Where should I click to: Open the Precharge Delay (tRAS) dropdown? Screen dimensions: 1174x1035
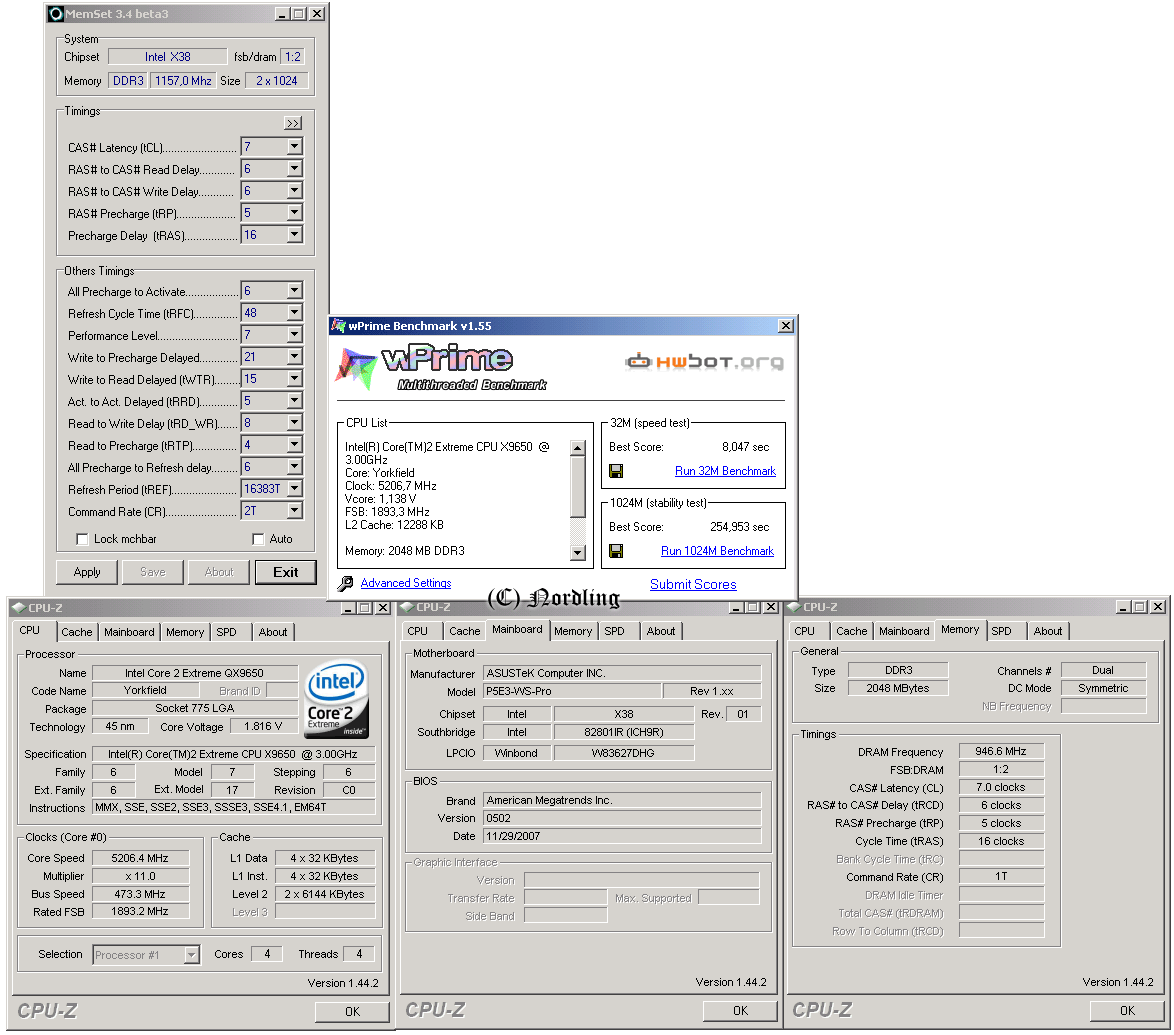[x=294, y=234]
